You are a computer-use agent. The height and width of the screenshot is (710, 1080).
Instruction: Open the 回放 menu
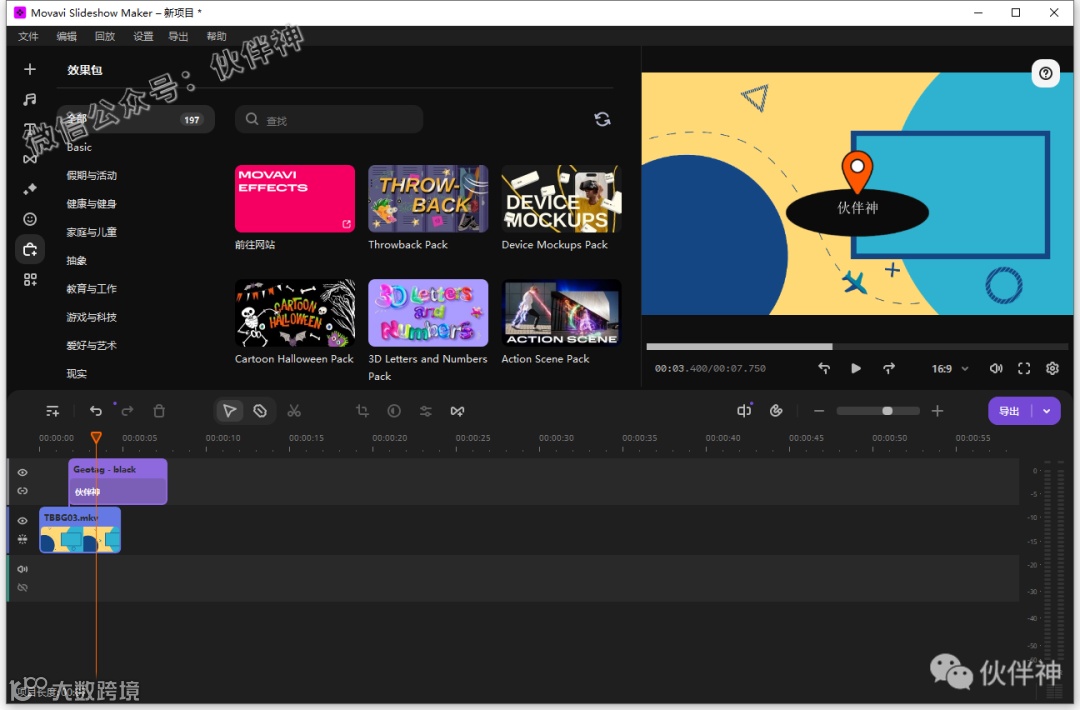pos(105,36)
